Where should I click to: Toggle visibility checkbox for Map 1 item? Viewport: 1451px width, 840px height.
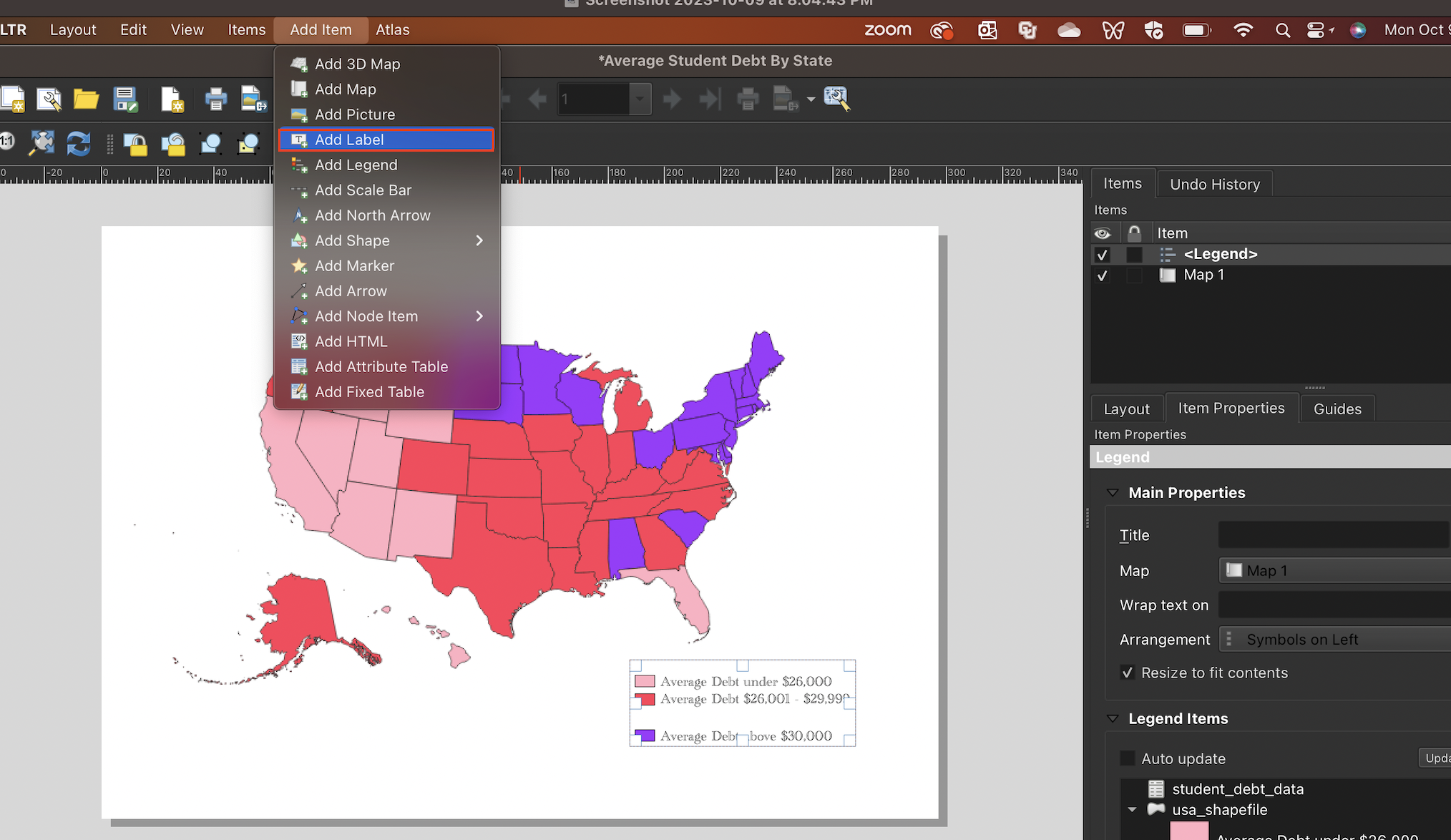pyautogui.click(x=1102, y=275)
